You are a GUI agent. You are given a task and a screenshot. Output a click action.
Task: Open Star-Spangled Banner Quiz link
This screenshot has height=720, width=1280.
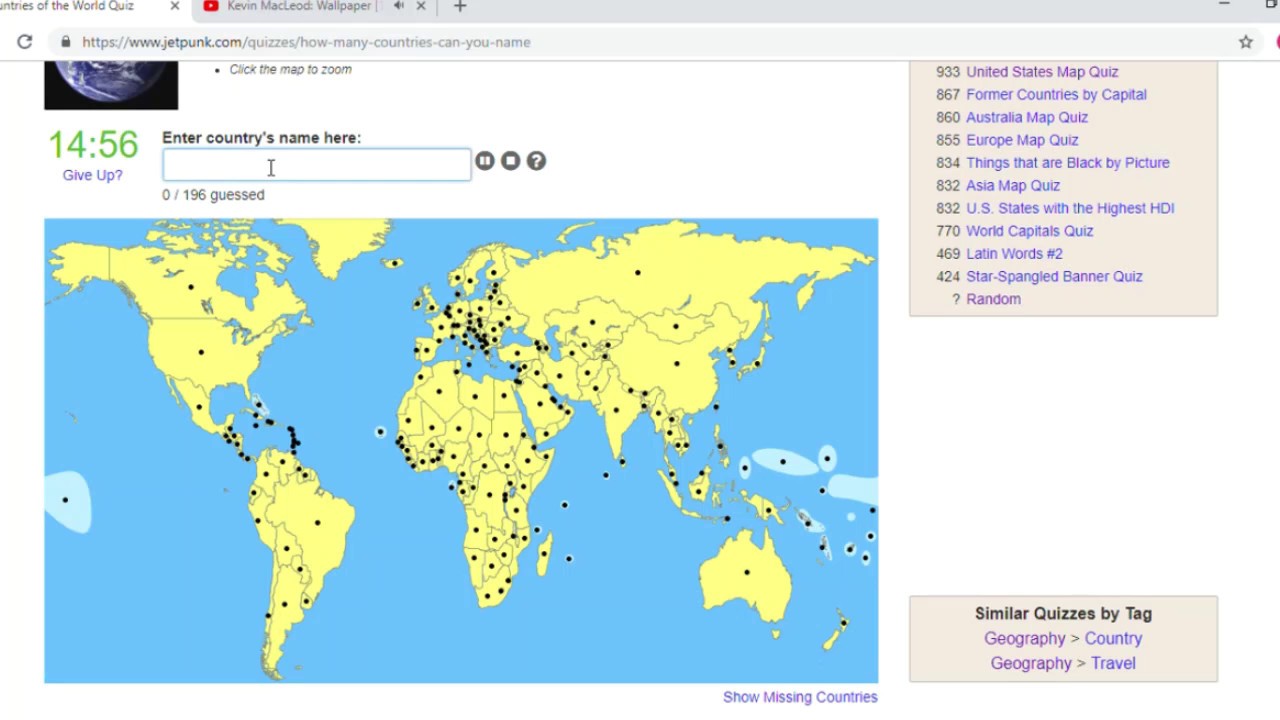1054,277
